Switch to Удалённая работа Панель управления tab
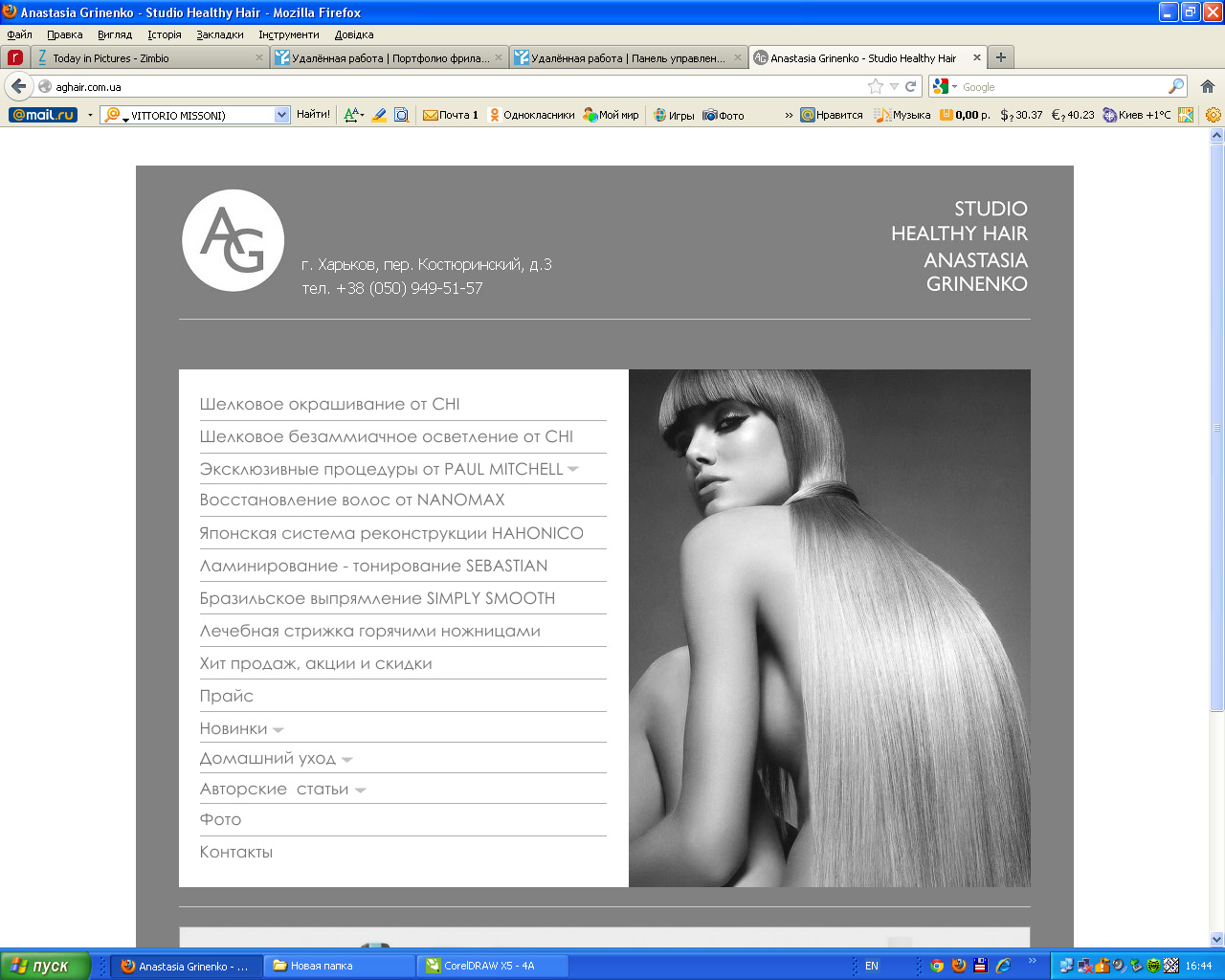The image size is (1225, 980). click(628, 57)
